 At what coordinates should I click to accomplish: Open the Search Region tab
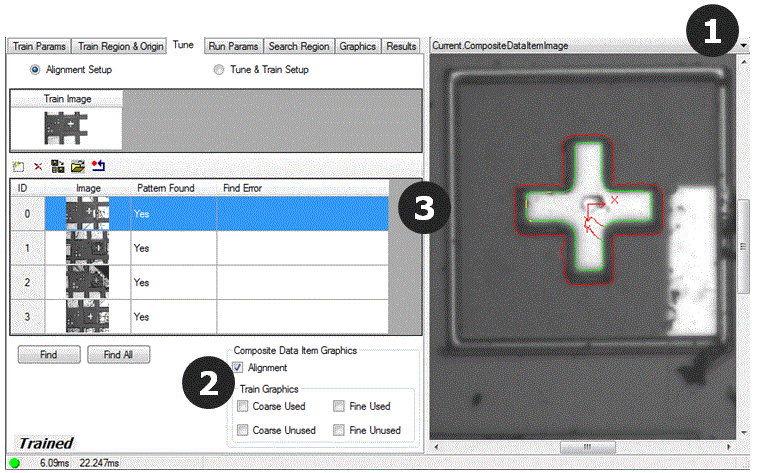299,46
